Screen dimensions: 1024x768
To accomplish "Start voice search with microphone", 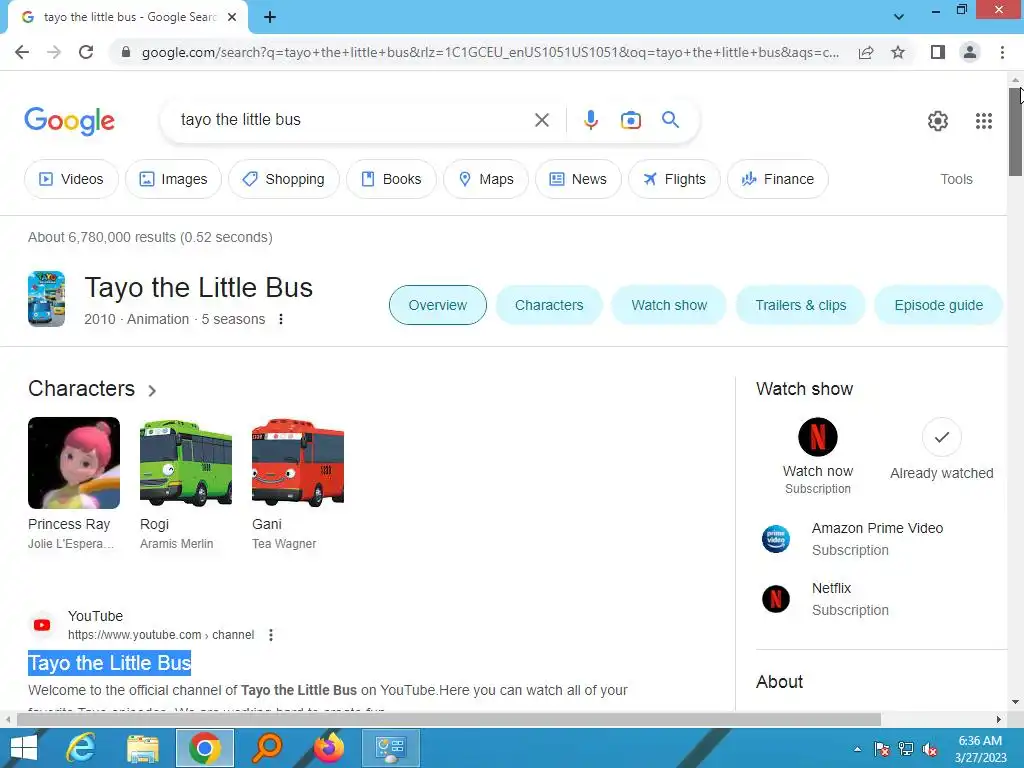I will [x=590, y=120].
